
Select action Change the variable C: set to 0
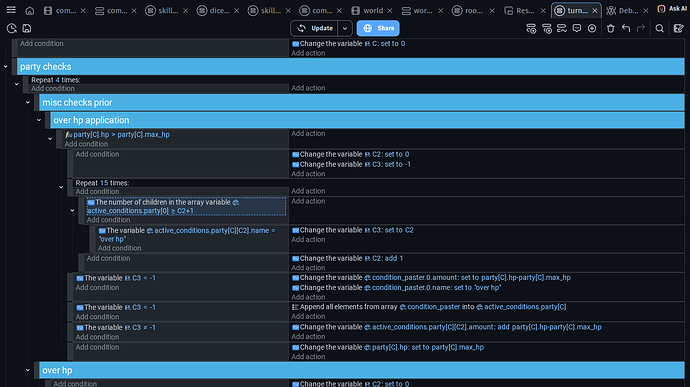tap(349, 44)
